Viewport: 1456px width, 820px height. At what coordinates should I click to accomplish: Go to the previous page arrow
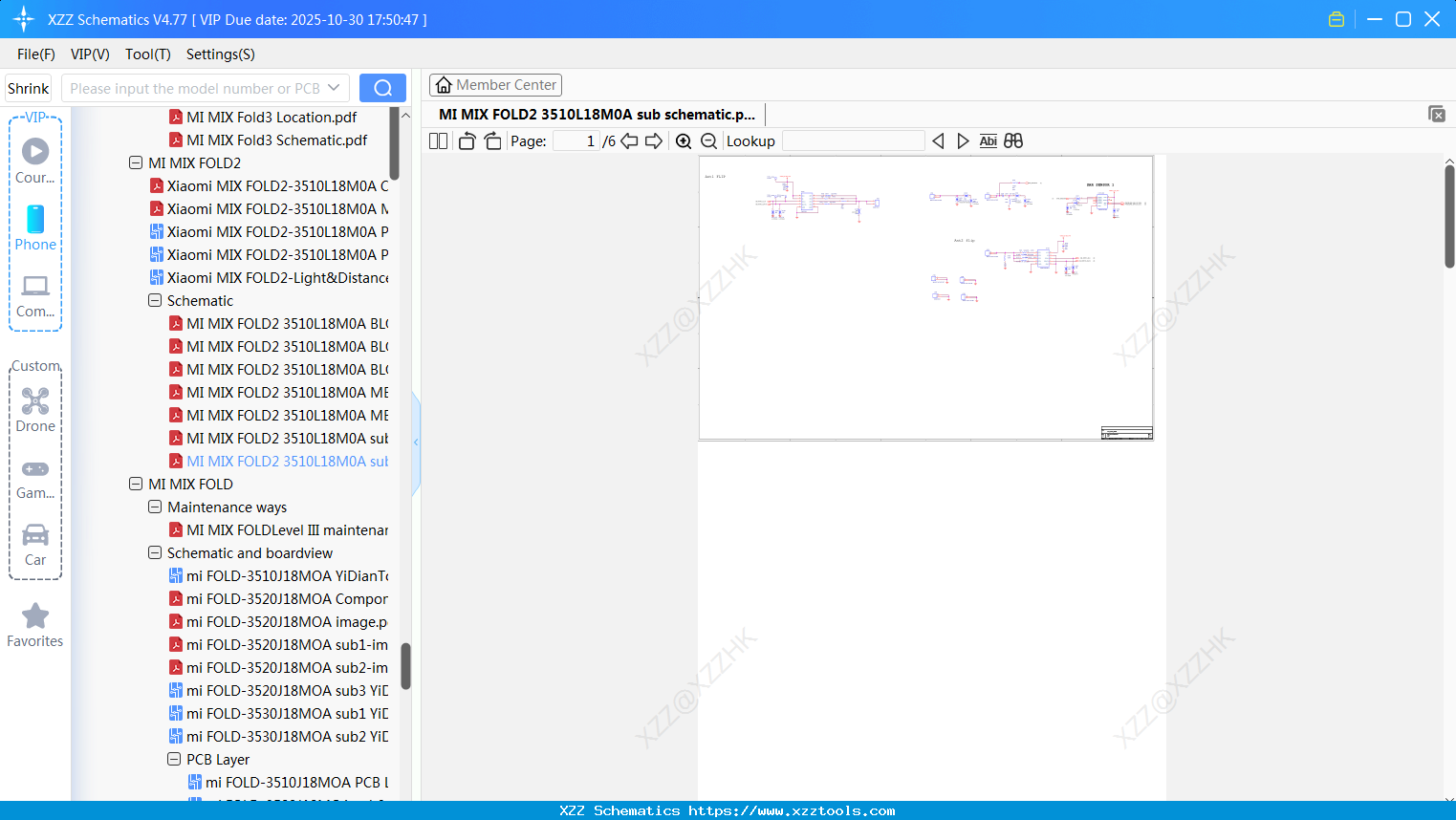coord(629,141)
